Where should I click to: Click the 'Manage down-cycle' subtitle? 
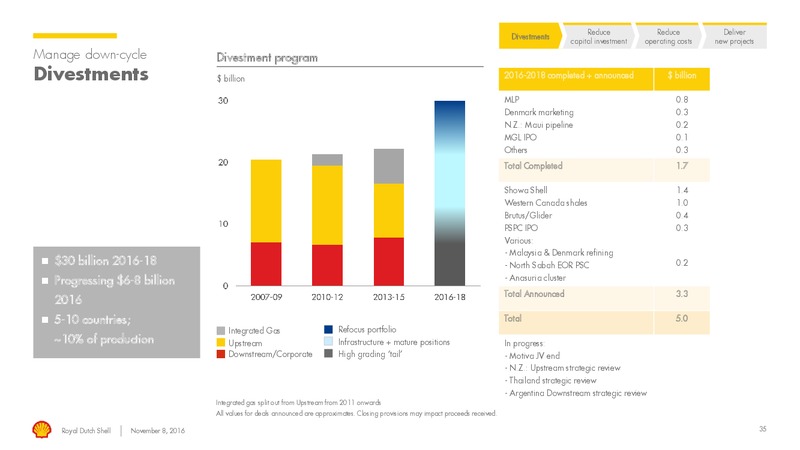tap(90, 55)
